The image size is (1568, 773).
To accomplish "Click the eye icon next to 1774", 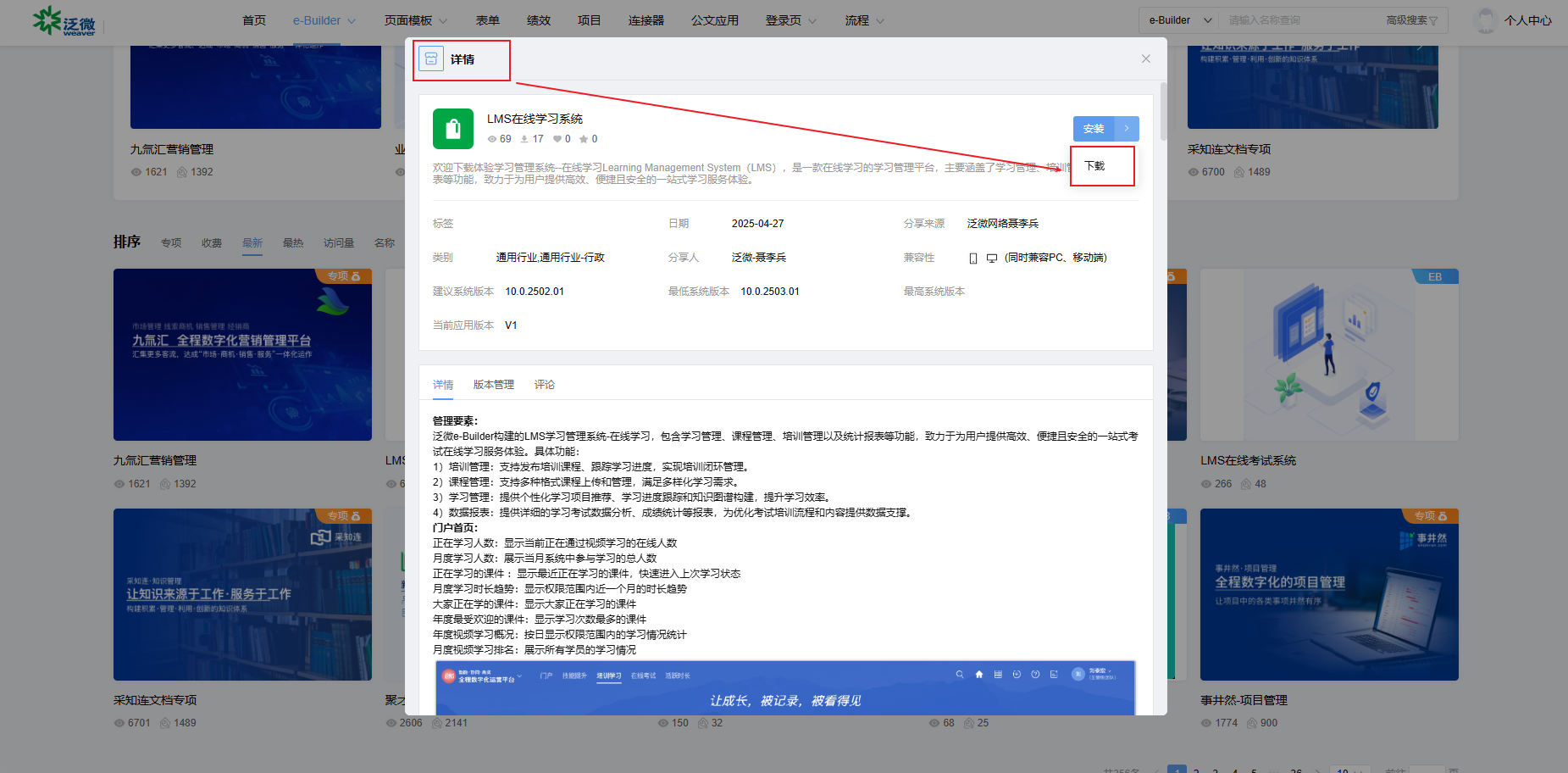I will (1206, 723).
